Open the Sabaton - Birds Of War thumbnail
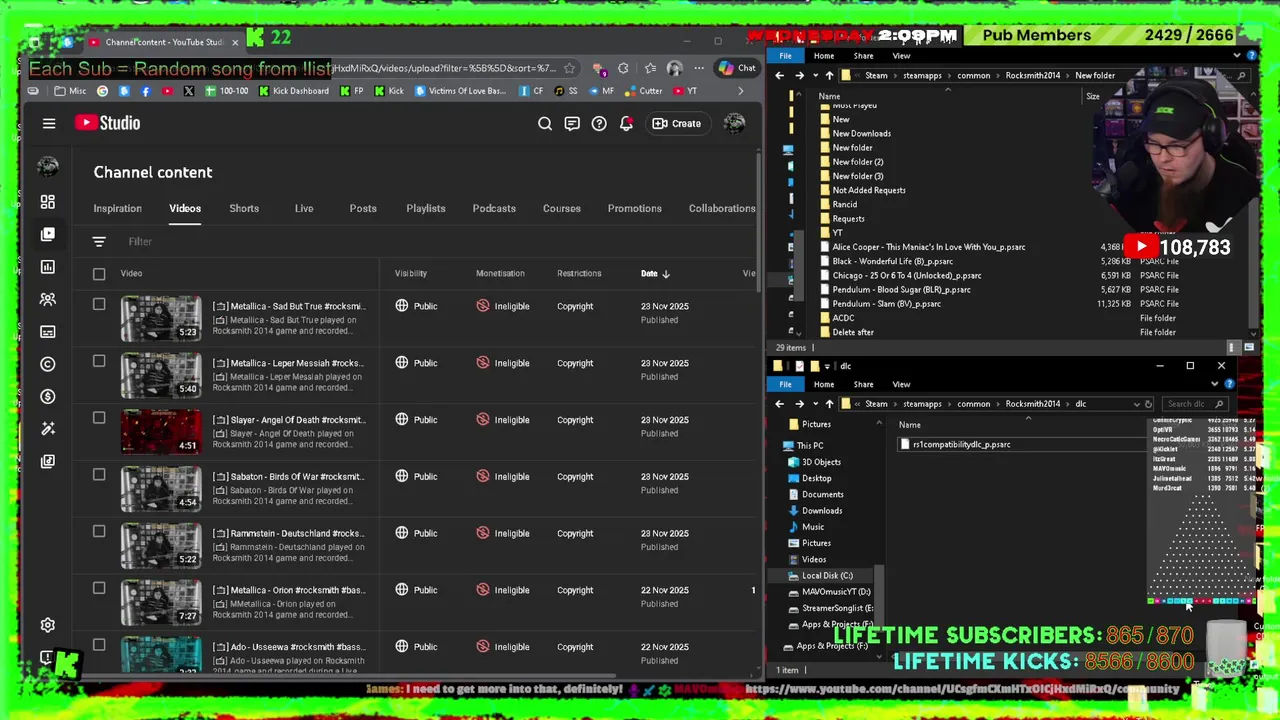This screenshot has width=1280, height=720. (x=161, y=488)
